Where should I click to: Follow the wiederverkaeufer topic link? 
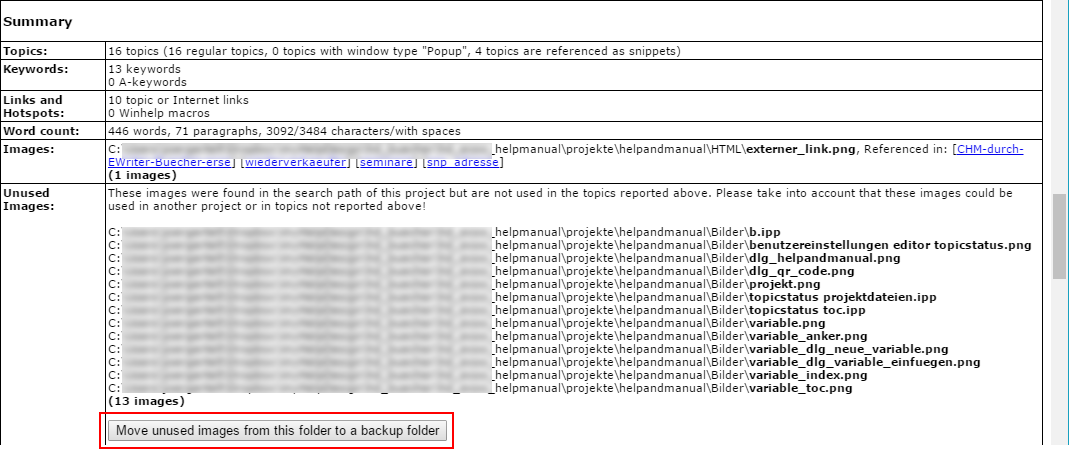point(297,162)
